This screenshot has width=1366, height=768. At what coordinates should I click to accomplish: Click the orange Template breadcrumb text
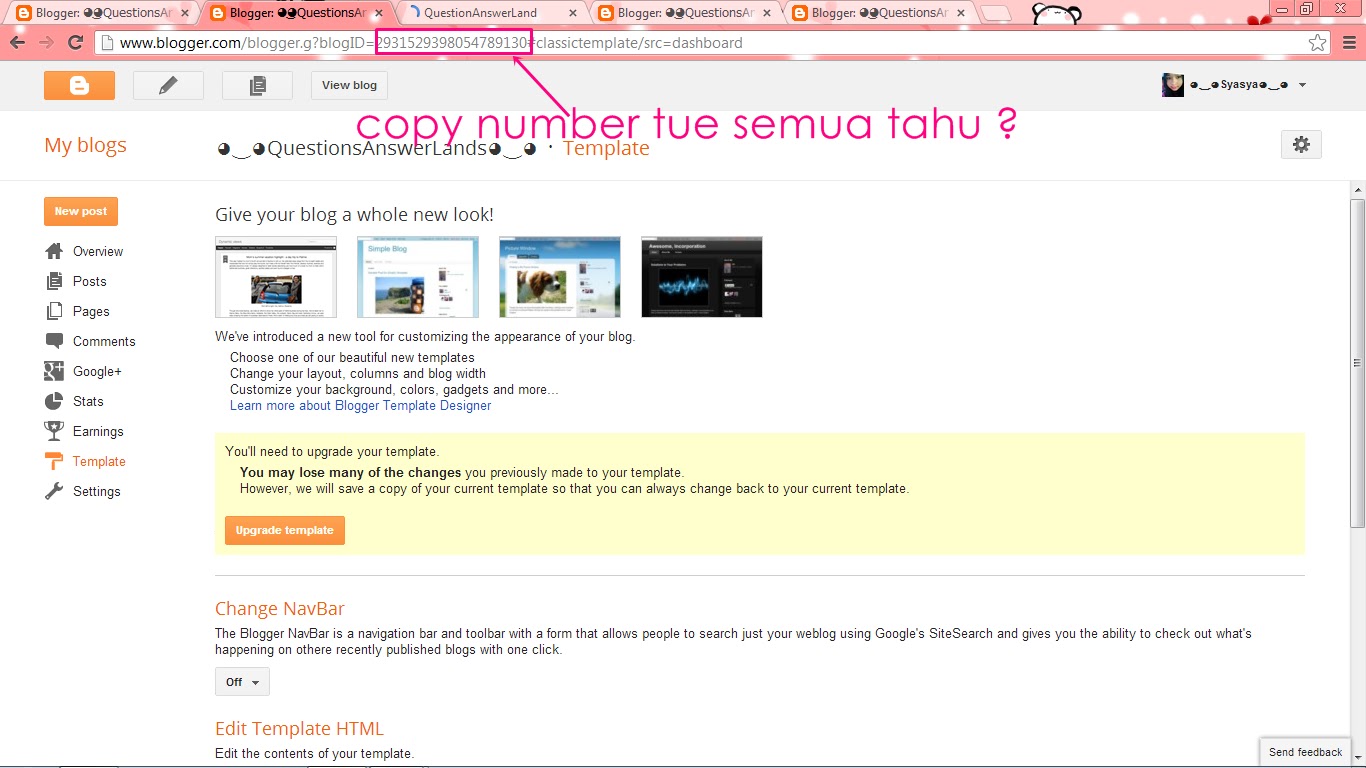pyautogui.click(x=606, y=149)
